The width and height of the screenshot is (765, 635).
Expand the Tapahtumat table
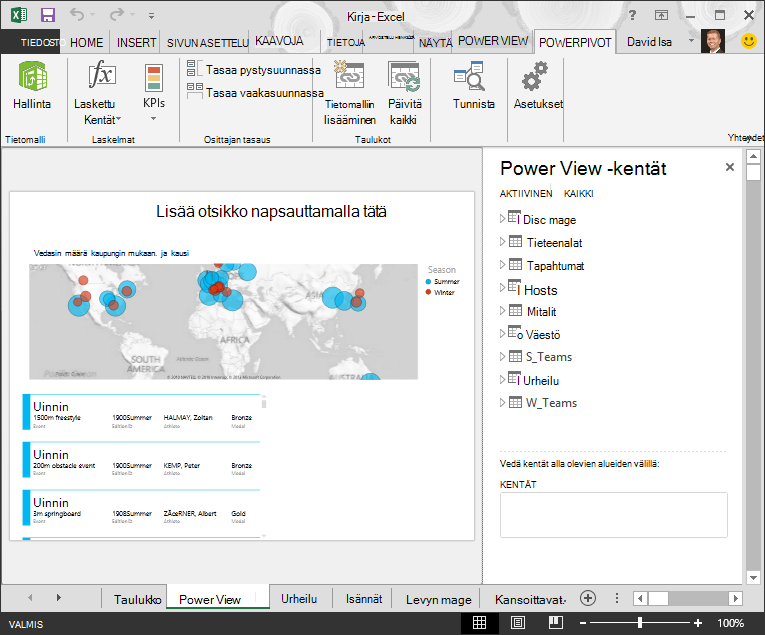[503, 264]
